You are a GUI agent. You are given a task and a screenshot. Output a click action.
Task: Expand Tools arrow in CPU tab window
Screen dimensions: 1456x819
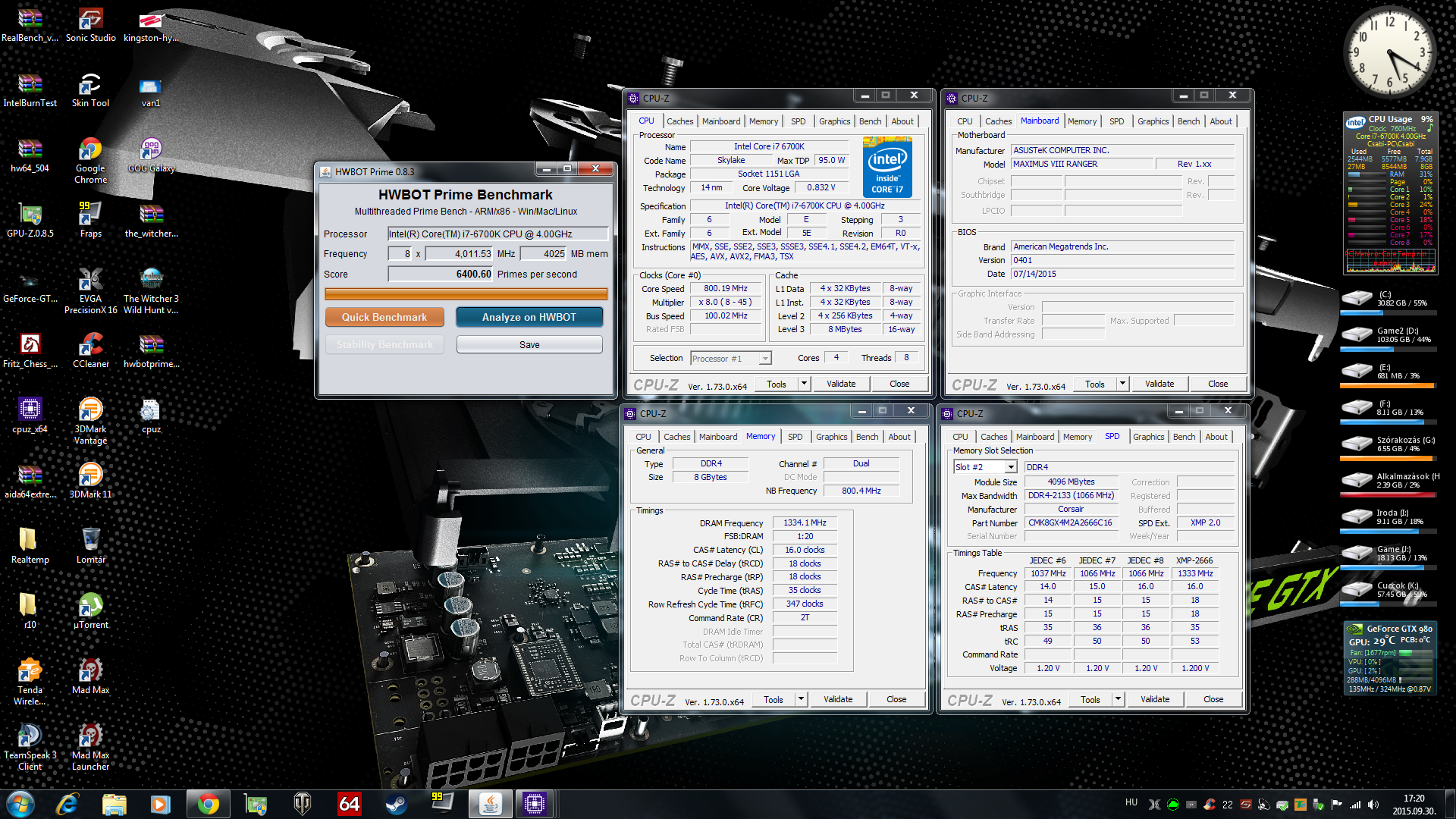(804, 384)
